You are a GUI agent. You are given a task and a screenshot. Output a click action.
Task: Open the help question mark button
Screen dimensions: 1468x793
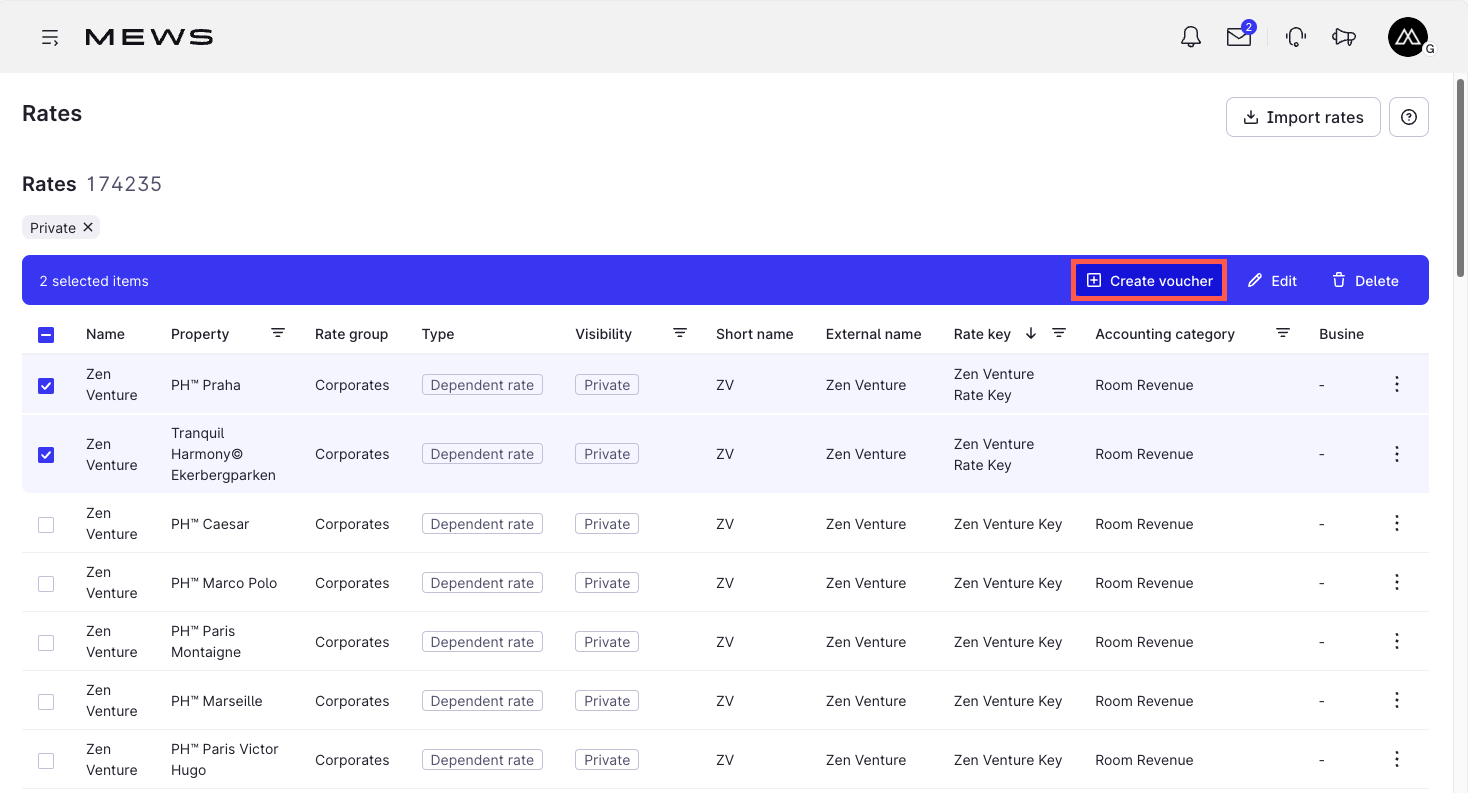[1409, 117]
